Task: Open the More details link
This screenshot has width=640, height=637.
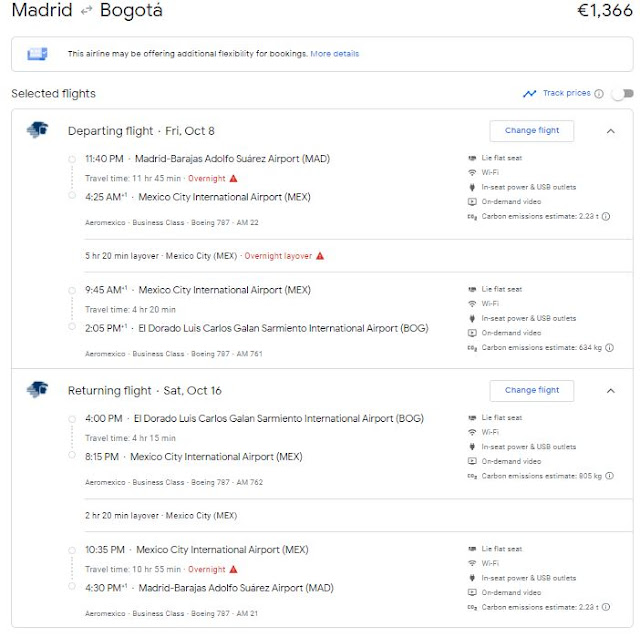Action: (x=334, y=54)
